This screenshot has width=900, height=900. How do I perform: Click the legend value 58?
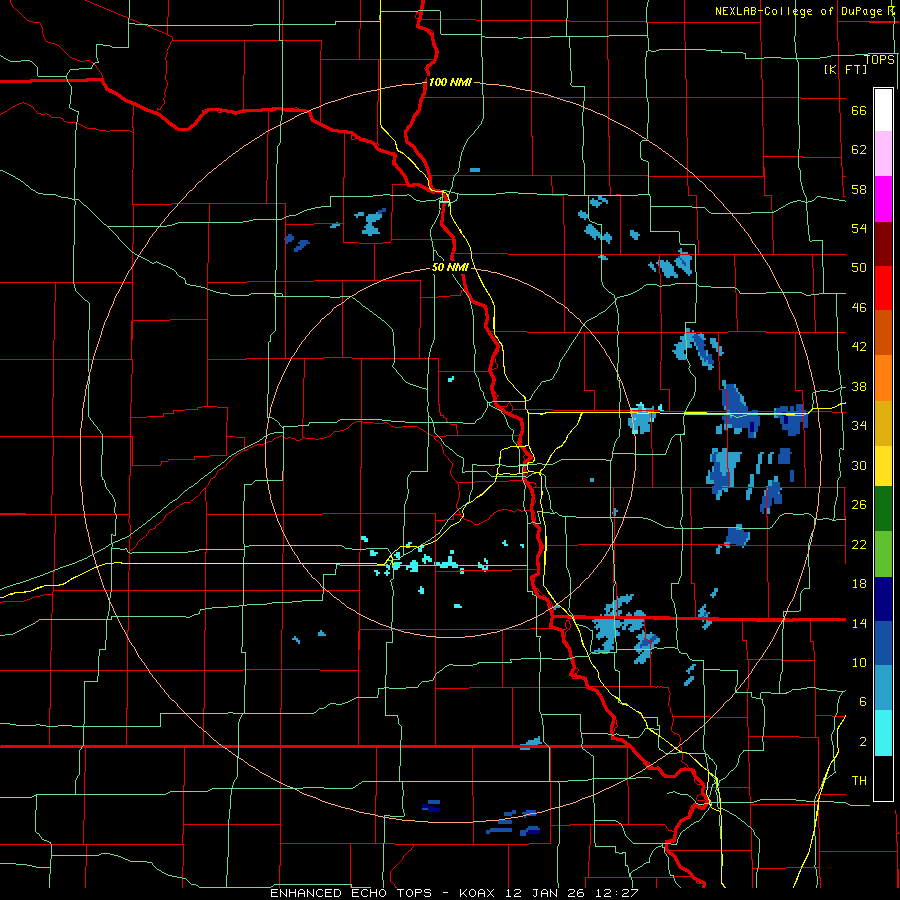tap(859, 189)
